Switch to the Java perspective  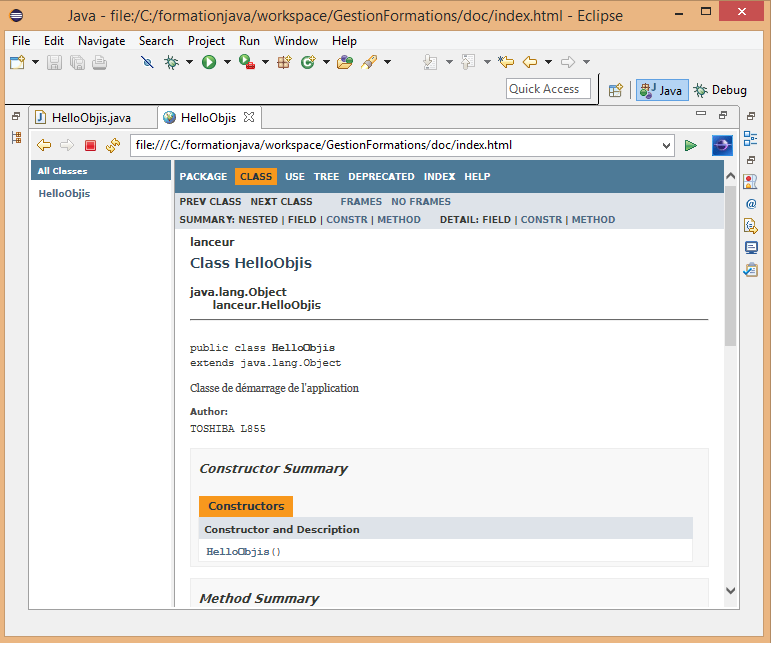[x=661, y=90]
